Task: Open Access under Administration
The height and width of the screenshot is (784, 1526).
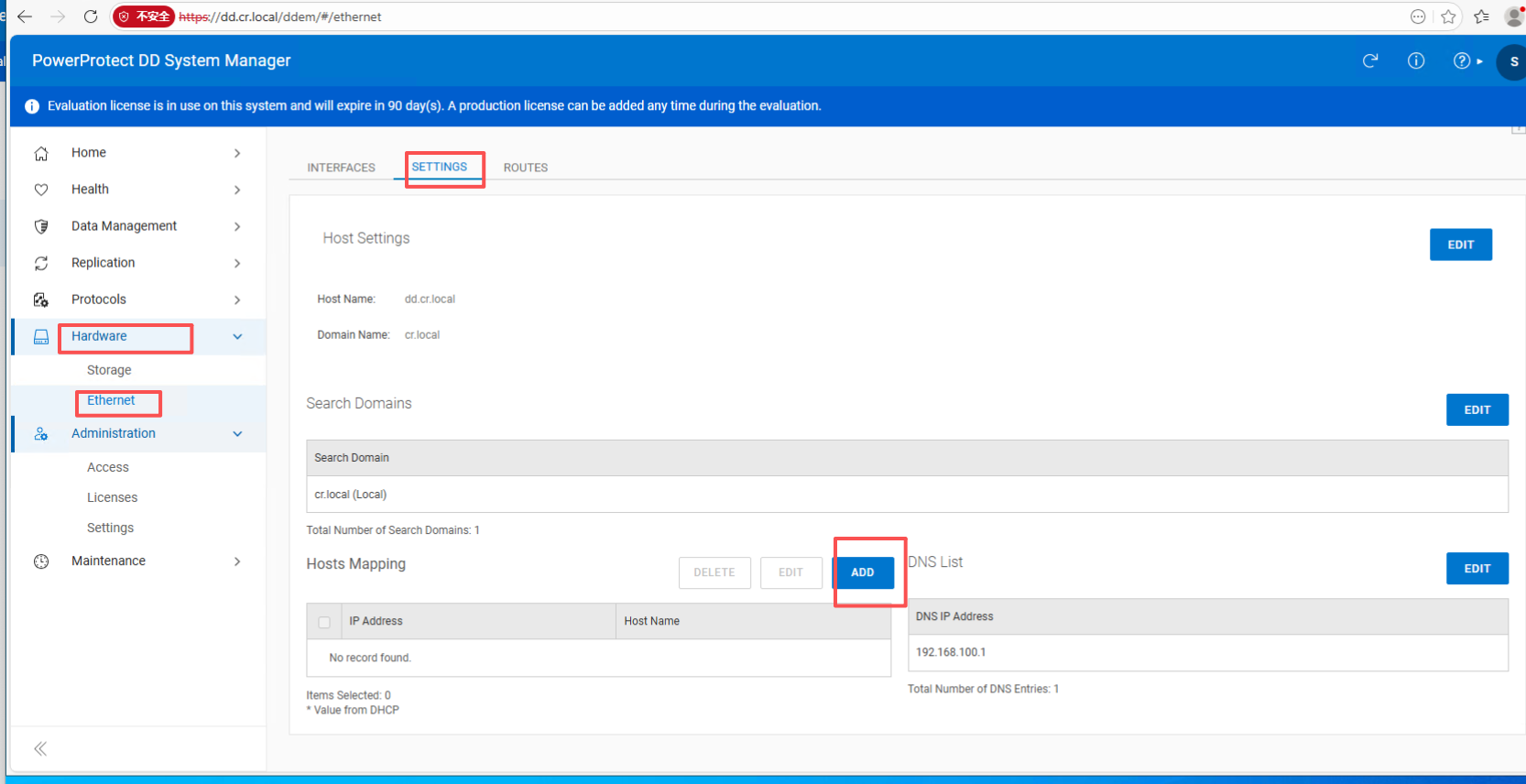Action: tap(108, 467)
